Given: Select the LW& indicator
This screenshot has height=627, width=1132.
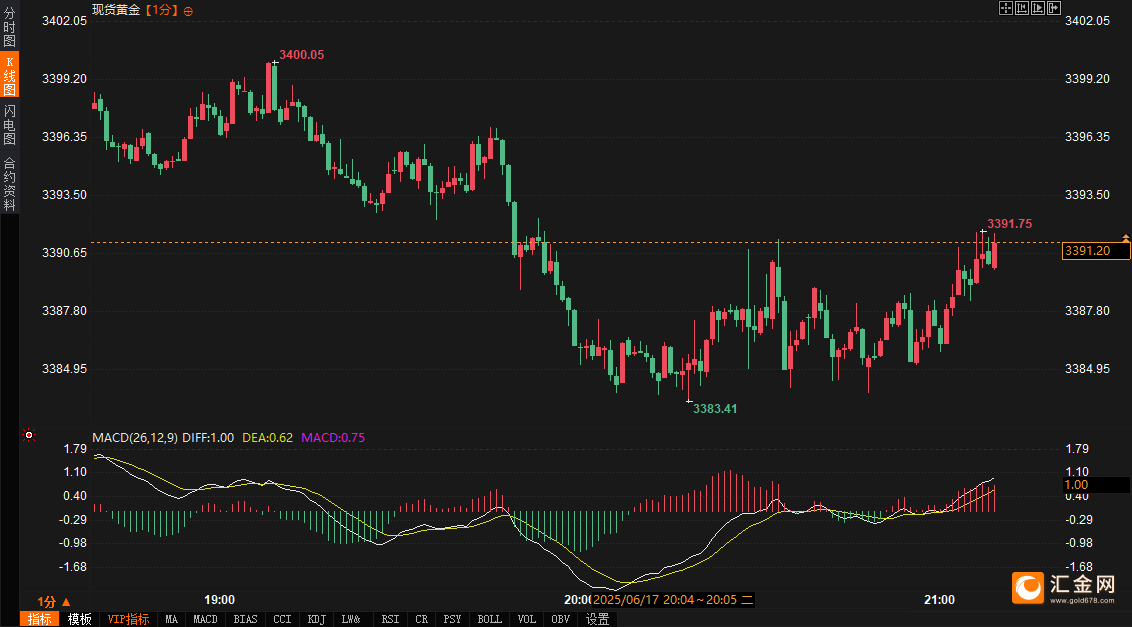Looking at the screenshot, I should click(352, 619).
